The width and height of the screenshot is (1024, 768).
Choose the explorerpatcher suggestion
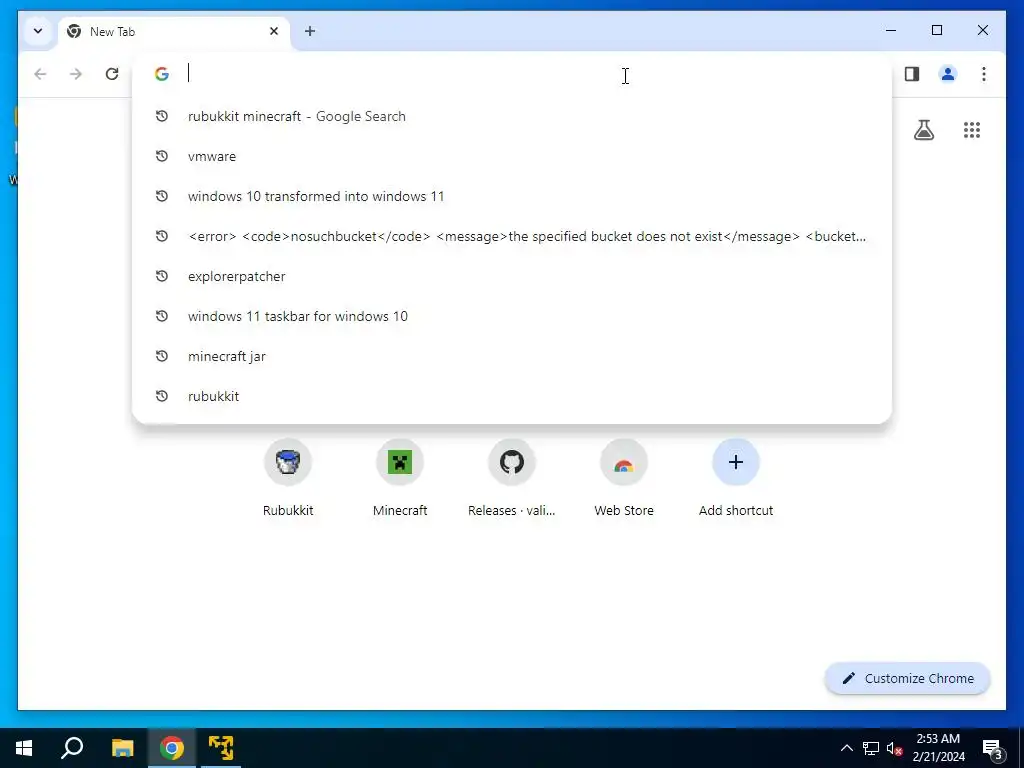click(x=512, y=276)
